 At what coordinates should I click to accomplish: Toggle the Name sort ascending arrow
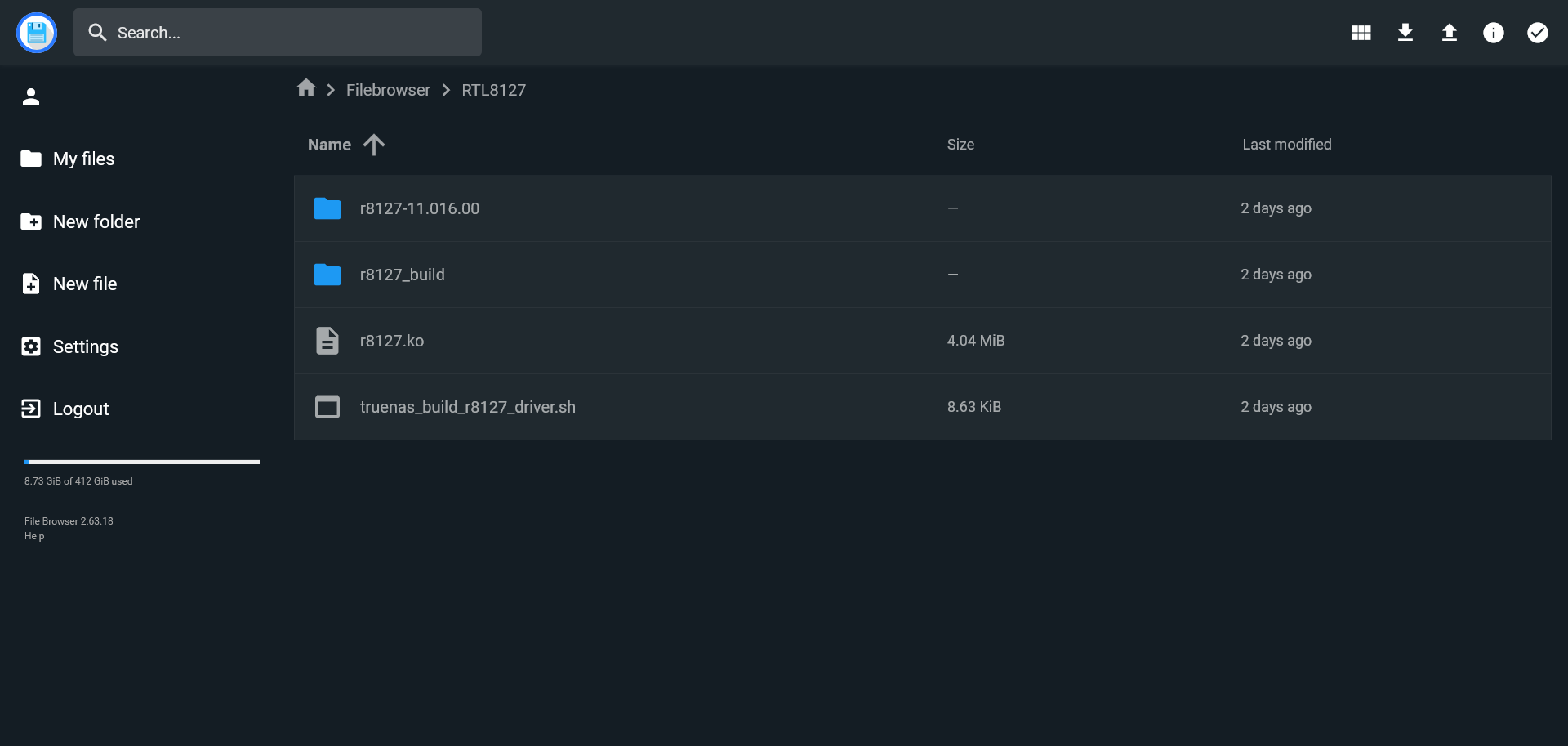(374, 145)
